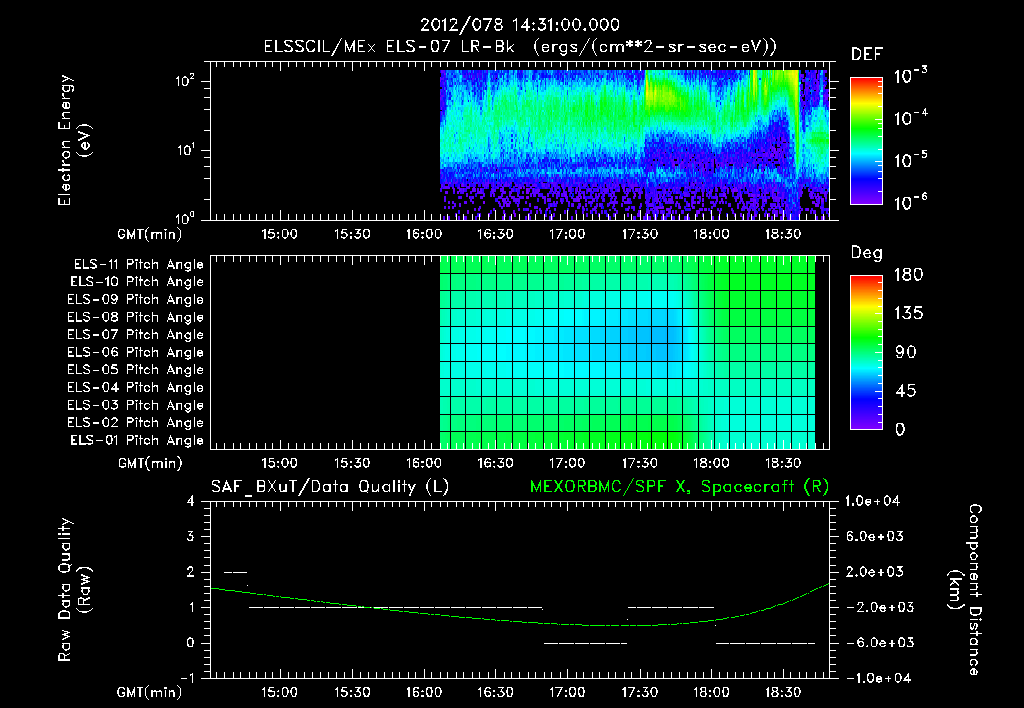Click the 180 value on the Deg colorbar
This screenshot has width=1024, height=708.
point(908,275)
